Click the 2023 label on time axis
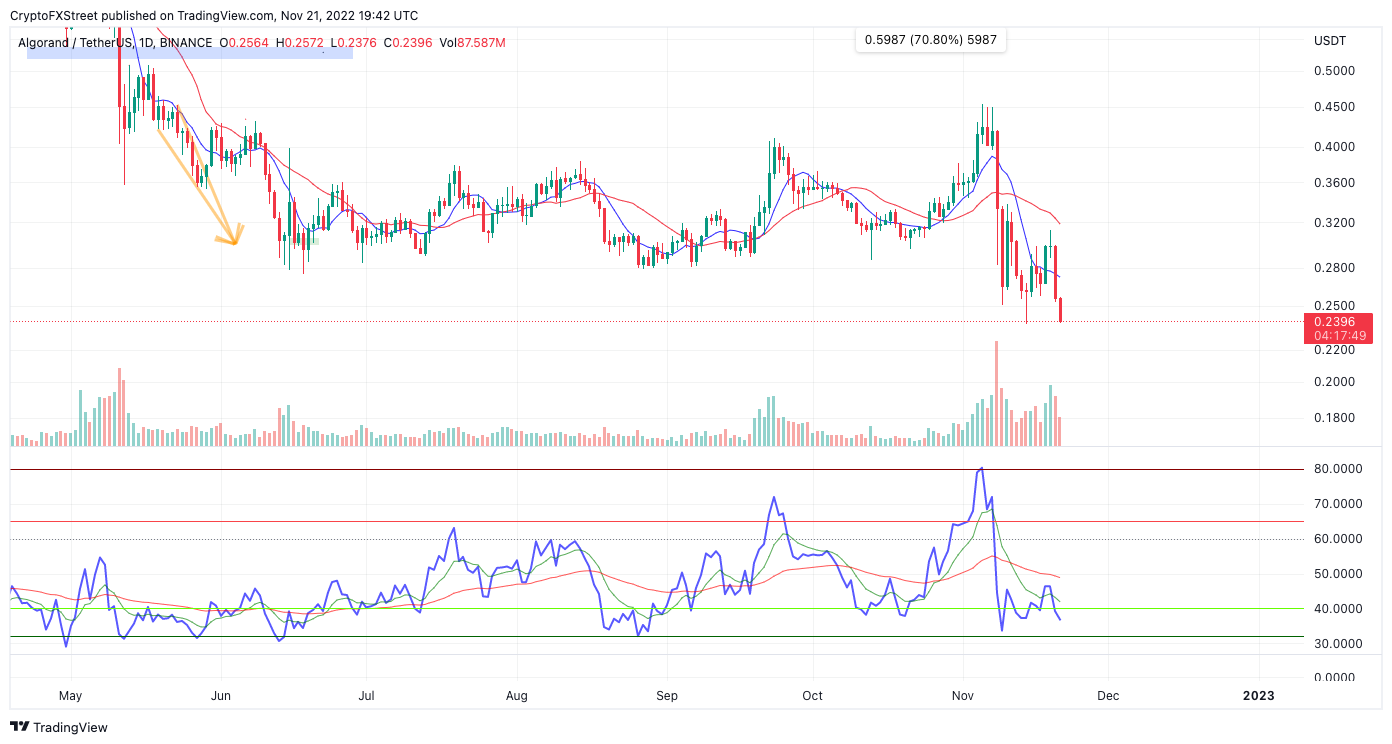Image resolution: width=1392 pixels, height=744 pixels. pyautogui.click(x=1258, y=695)
